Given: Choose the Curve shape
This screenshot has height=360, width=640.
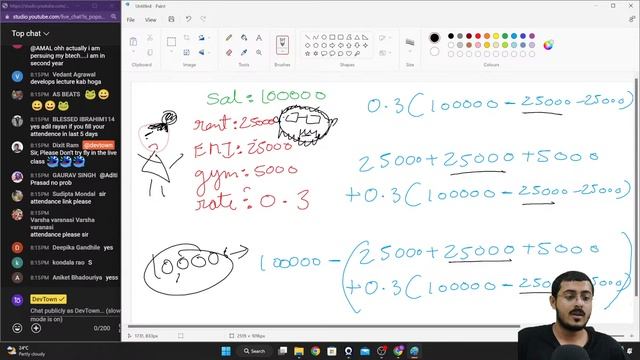Looking at the screenshot, I should [x=316, y=37].
